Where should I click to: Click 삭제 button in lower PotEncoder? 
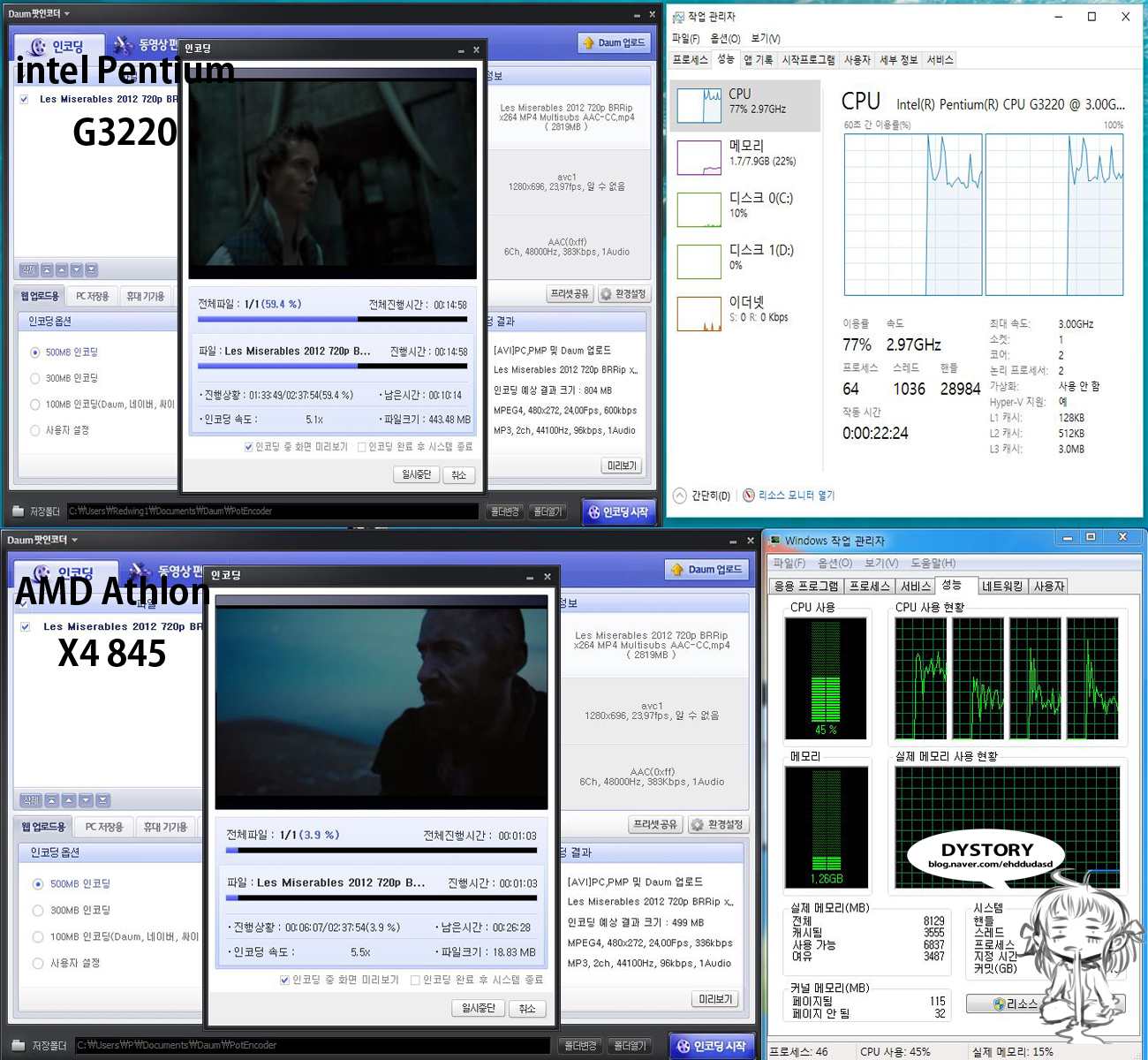click(30, 800)
